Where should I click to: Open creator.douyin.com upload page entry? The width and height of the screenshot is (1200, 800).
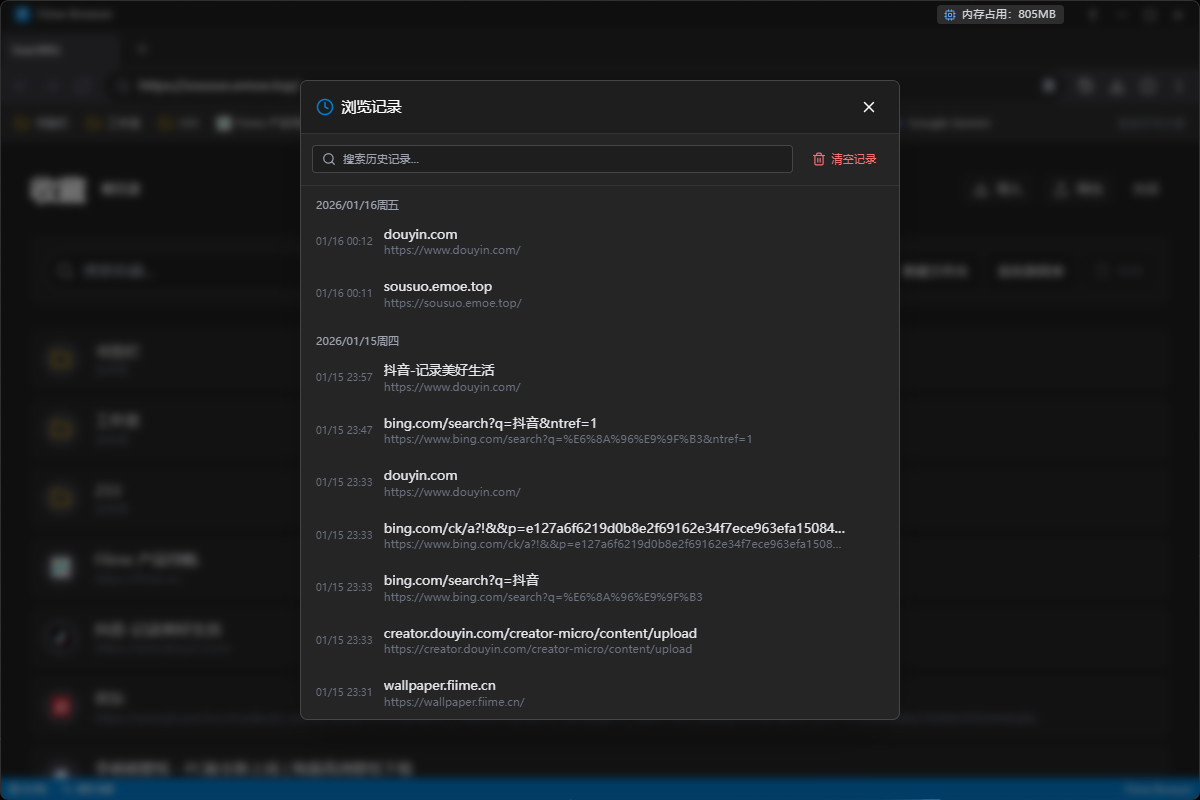pyautogui.click(x=600, y=640)
